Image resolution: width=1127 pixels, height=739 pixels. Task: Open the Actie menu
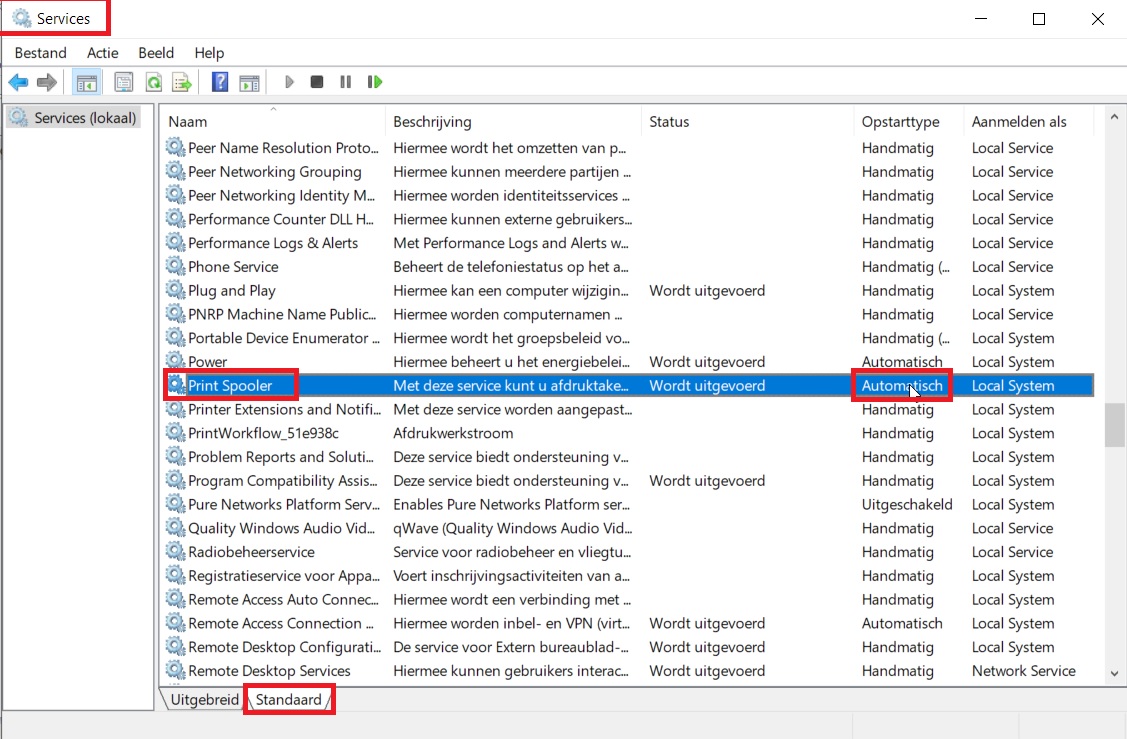pos(102,53)
